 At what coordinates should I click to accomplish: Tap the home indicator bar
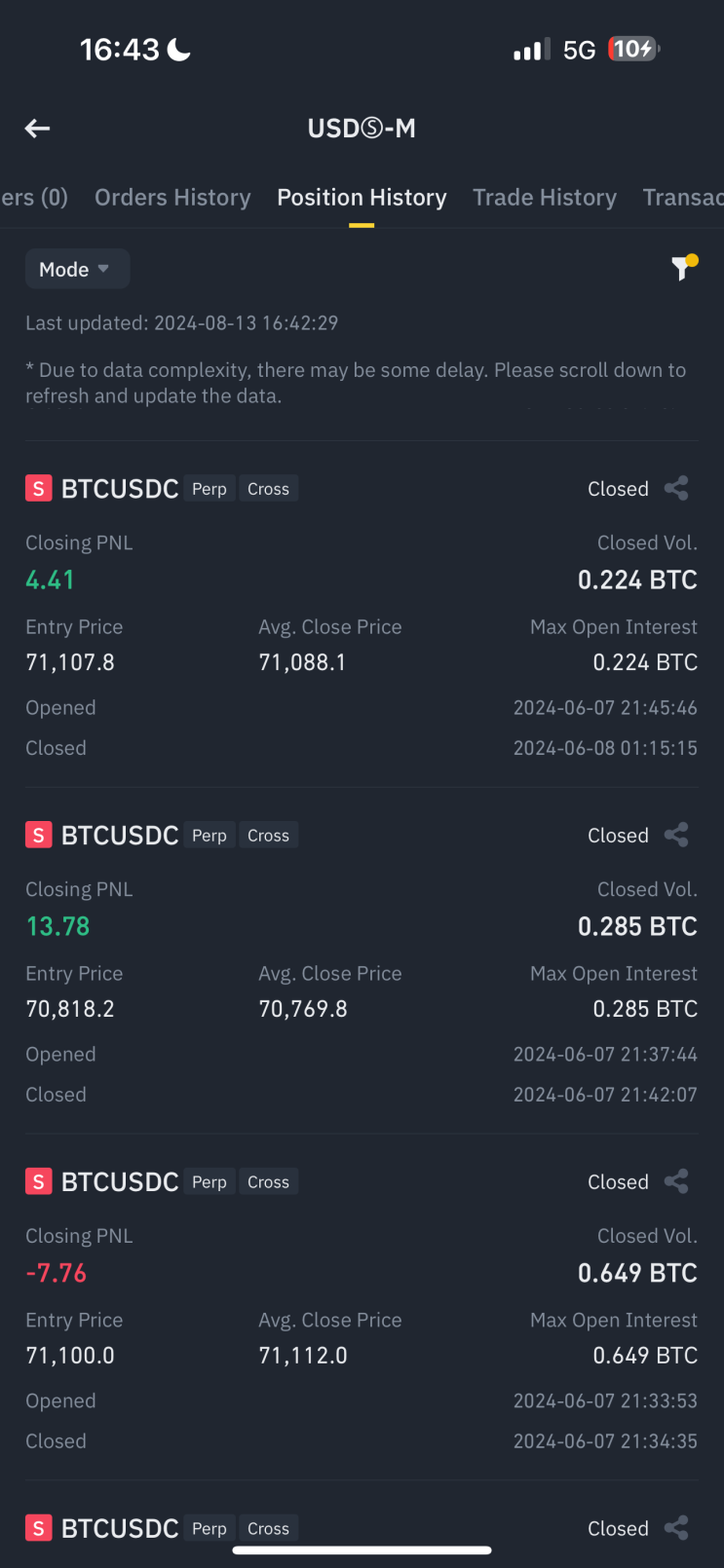point(362,1550)
